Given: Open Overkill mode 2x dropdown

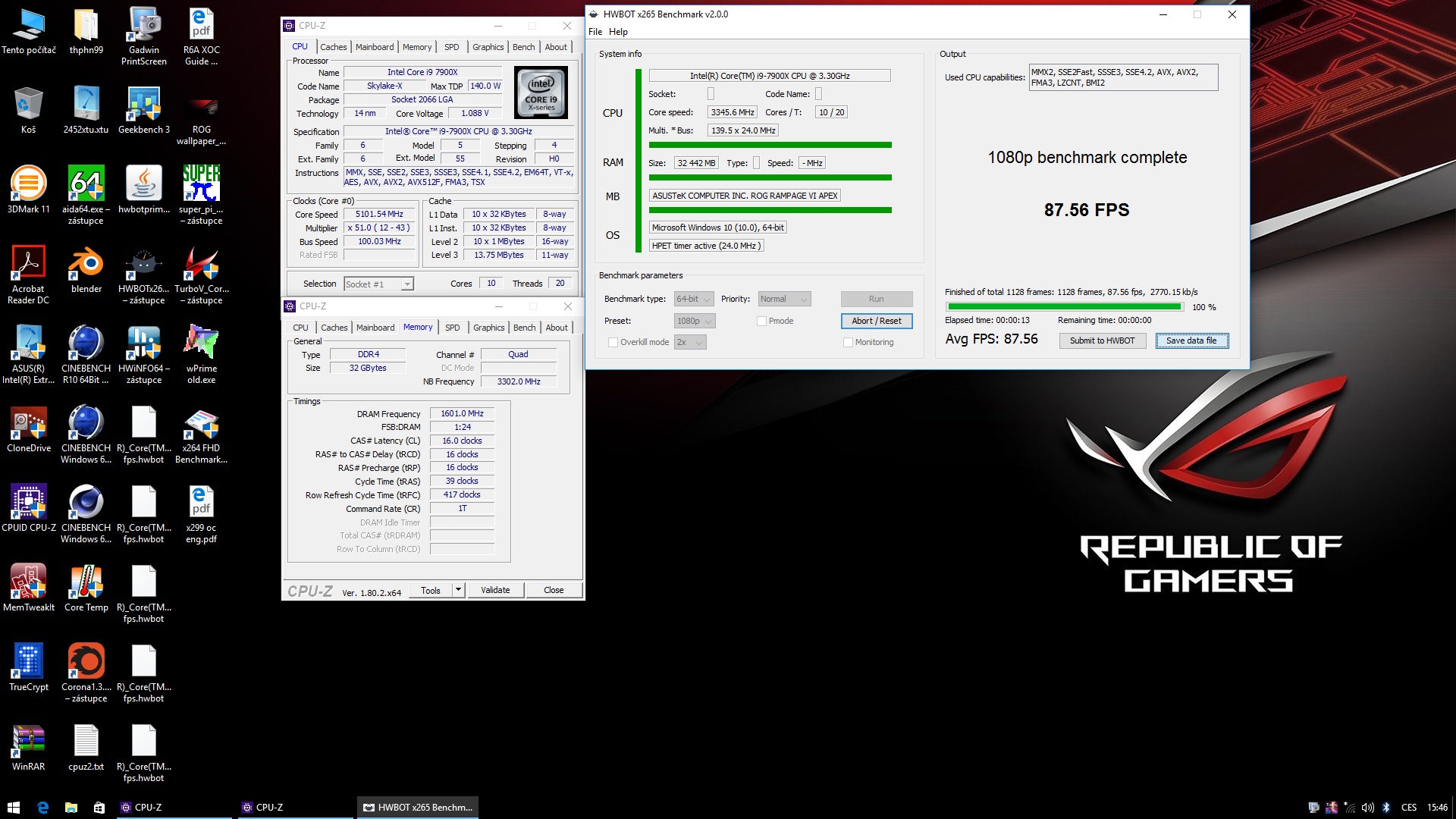Looking at the screenshot, I should point(690,342).
